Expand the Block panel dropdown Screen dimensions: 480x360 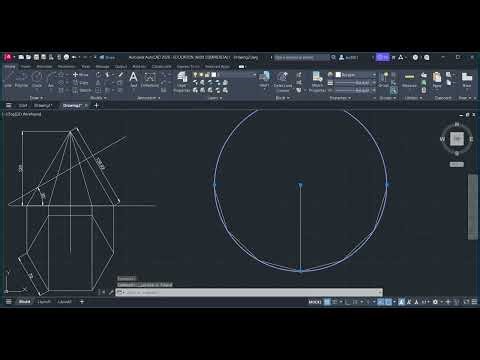point(282,98)
